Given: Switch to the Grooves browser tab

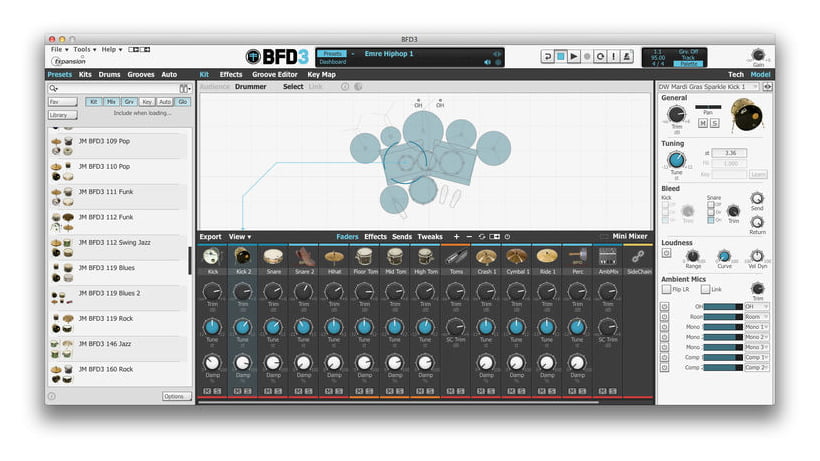Looking at the screenshot, I should pos(141,75).
